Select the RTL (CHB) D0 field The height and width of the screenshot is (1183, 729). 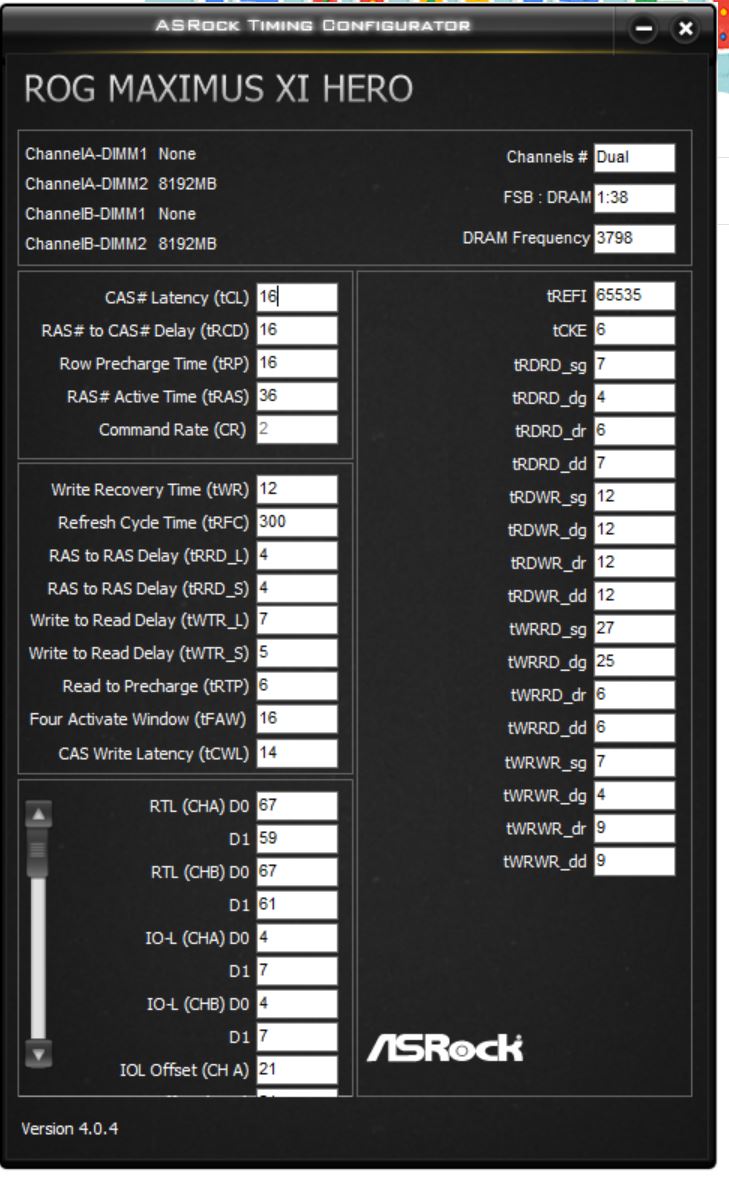[297, 872]
